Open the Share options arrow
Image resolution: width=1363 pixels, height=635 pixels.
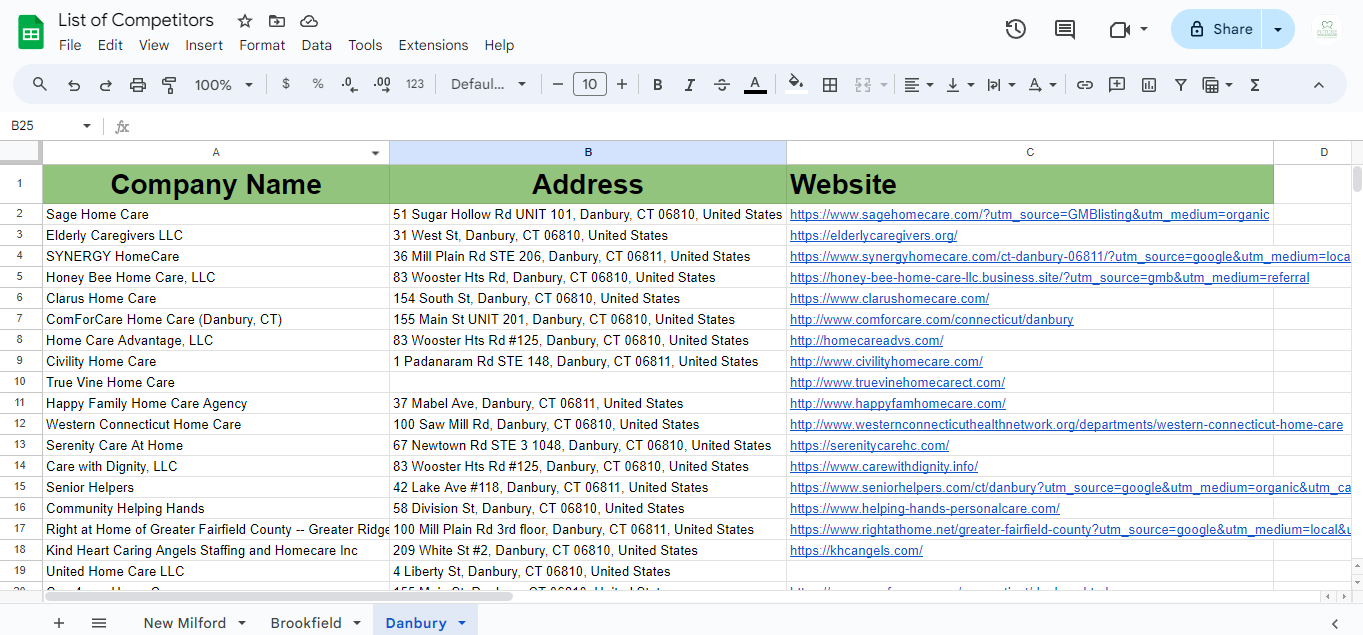(1278, 29)
